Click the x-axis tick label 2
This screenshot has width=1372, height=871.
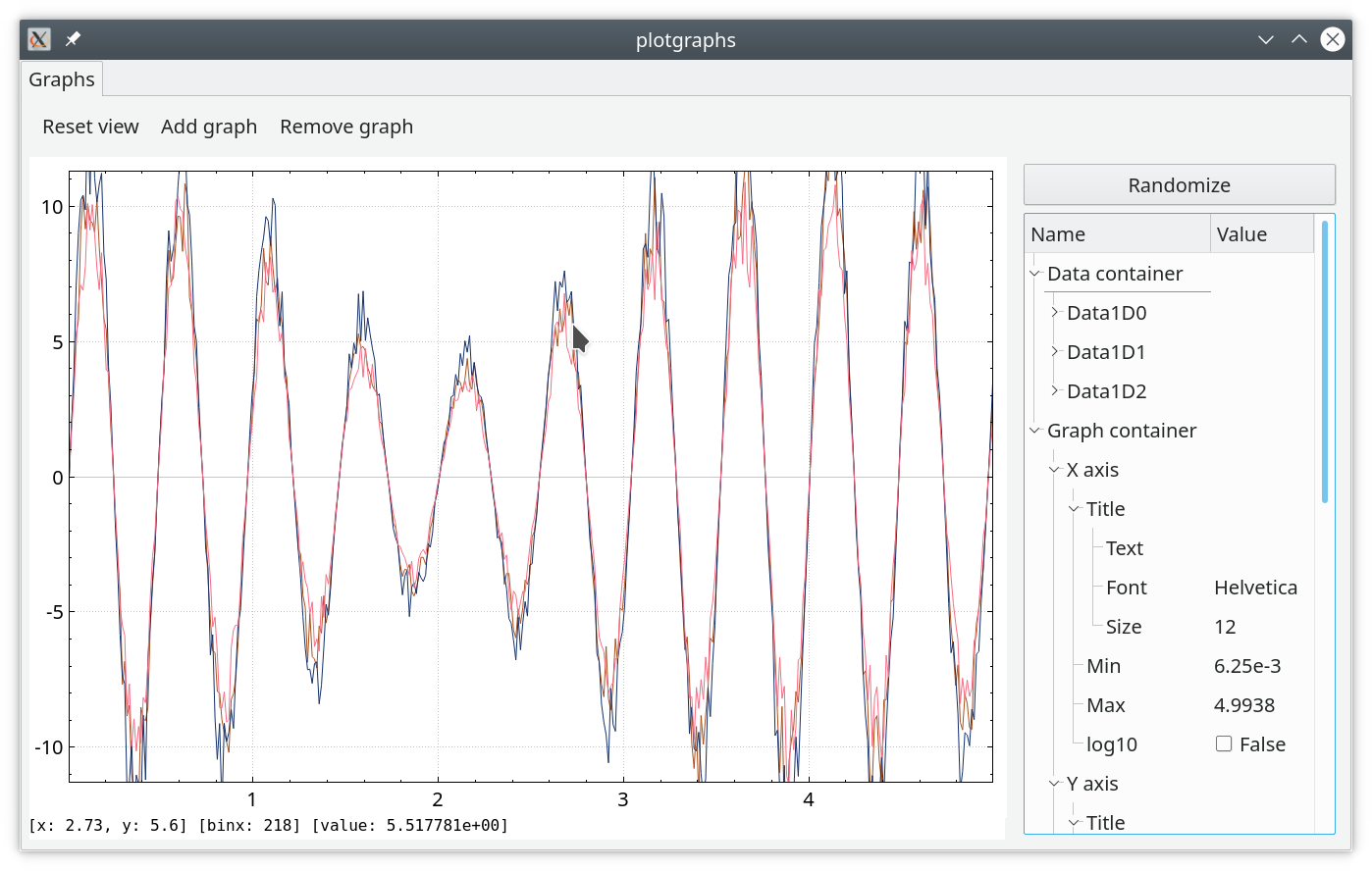click(438, 799)
